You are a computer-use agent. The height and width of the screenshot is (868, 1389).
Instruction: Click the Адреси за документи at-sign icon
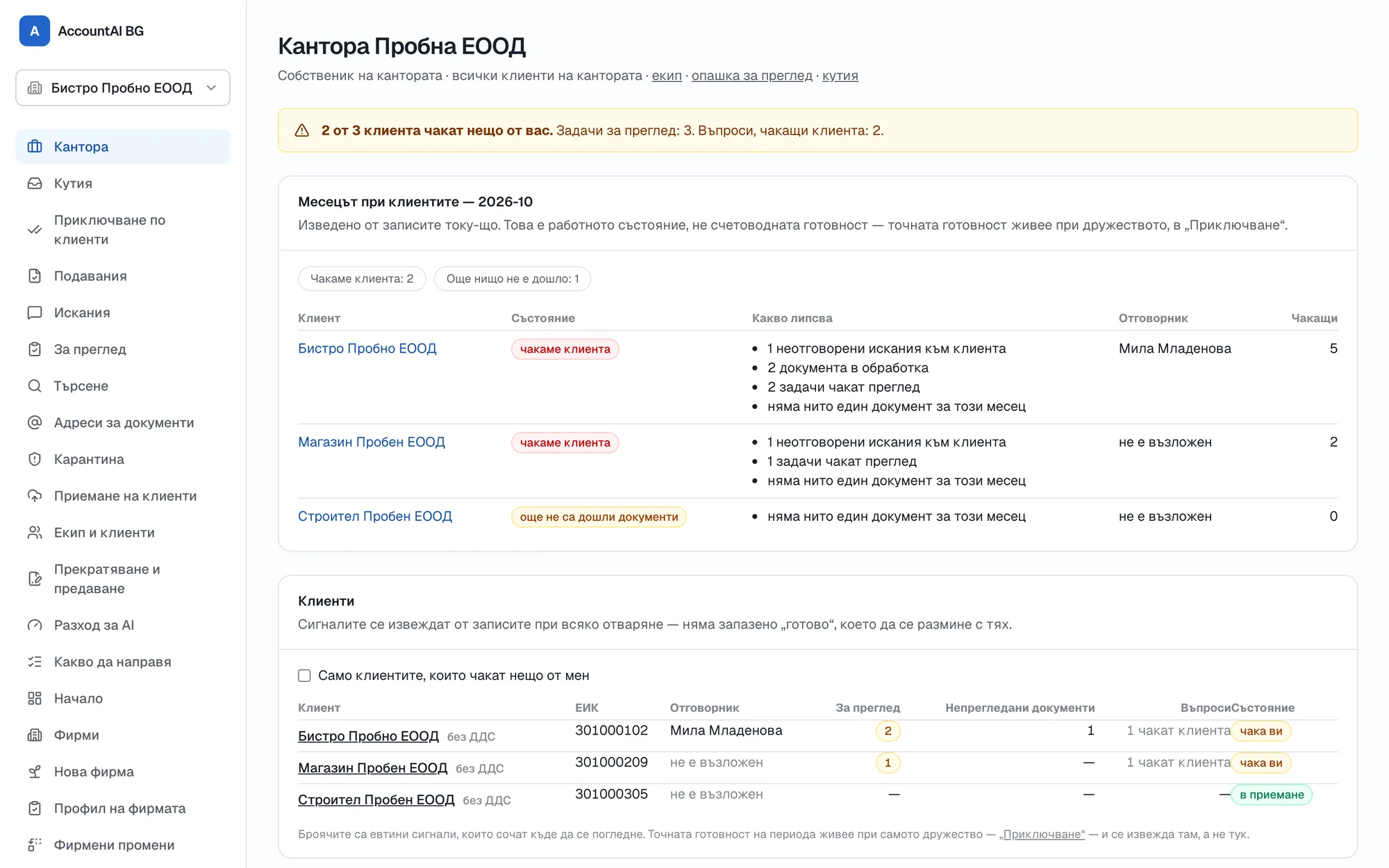pyautogui.click(x=35, y=422)
